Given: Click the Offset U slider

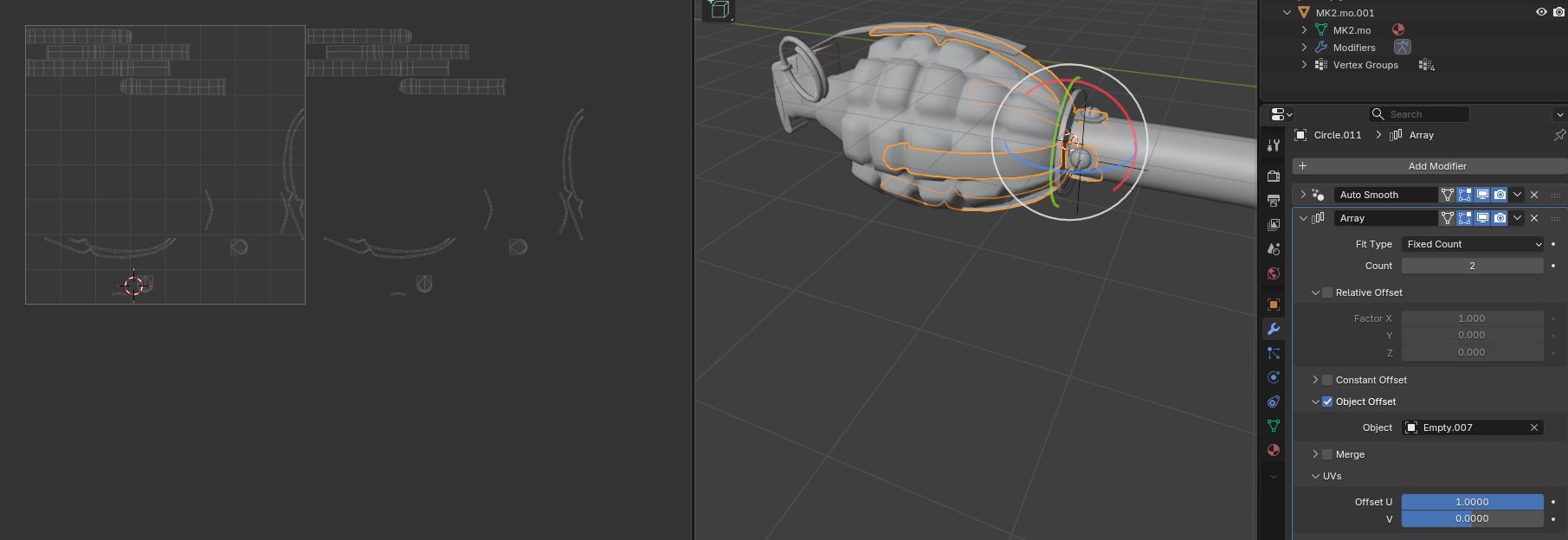Looking at the screenshot, I should tap(1472, 502).
